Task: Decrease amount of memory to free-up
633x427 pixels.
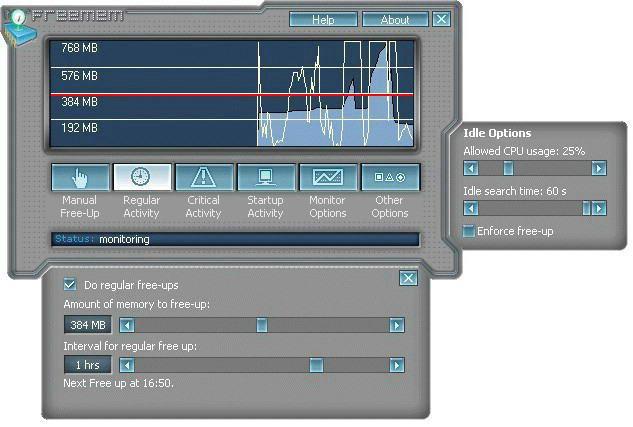Action: coord(127,325)
